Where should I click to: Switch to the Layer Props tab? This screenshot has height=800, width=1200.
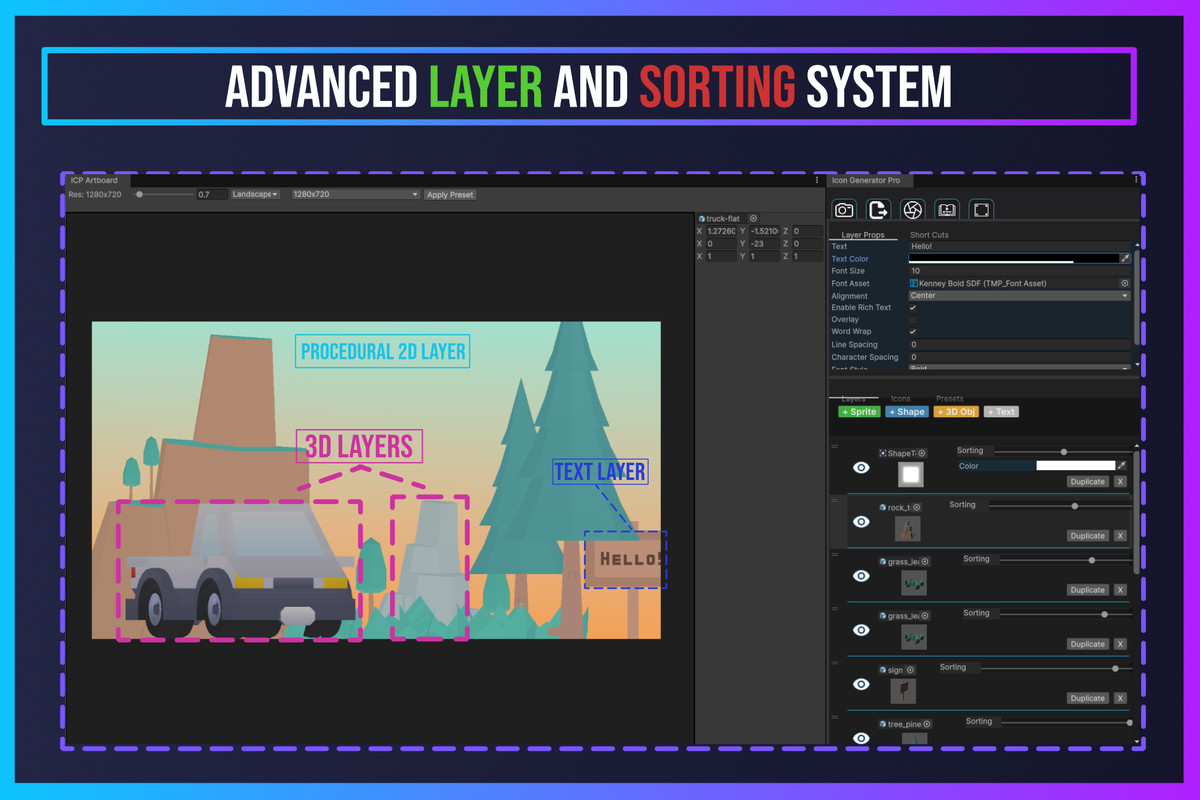(863, 235)
